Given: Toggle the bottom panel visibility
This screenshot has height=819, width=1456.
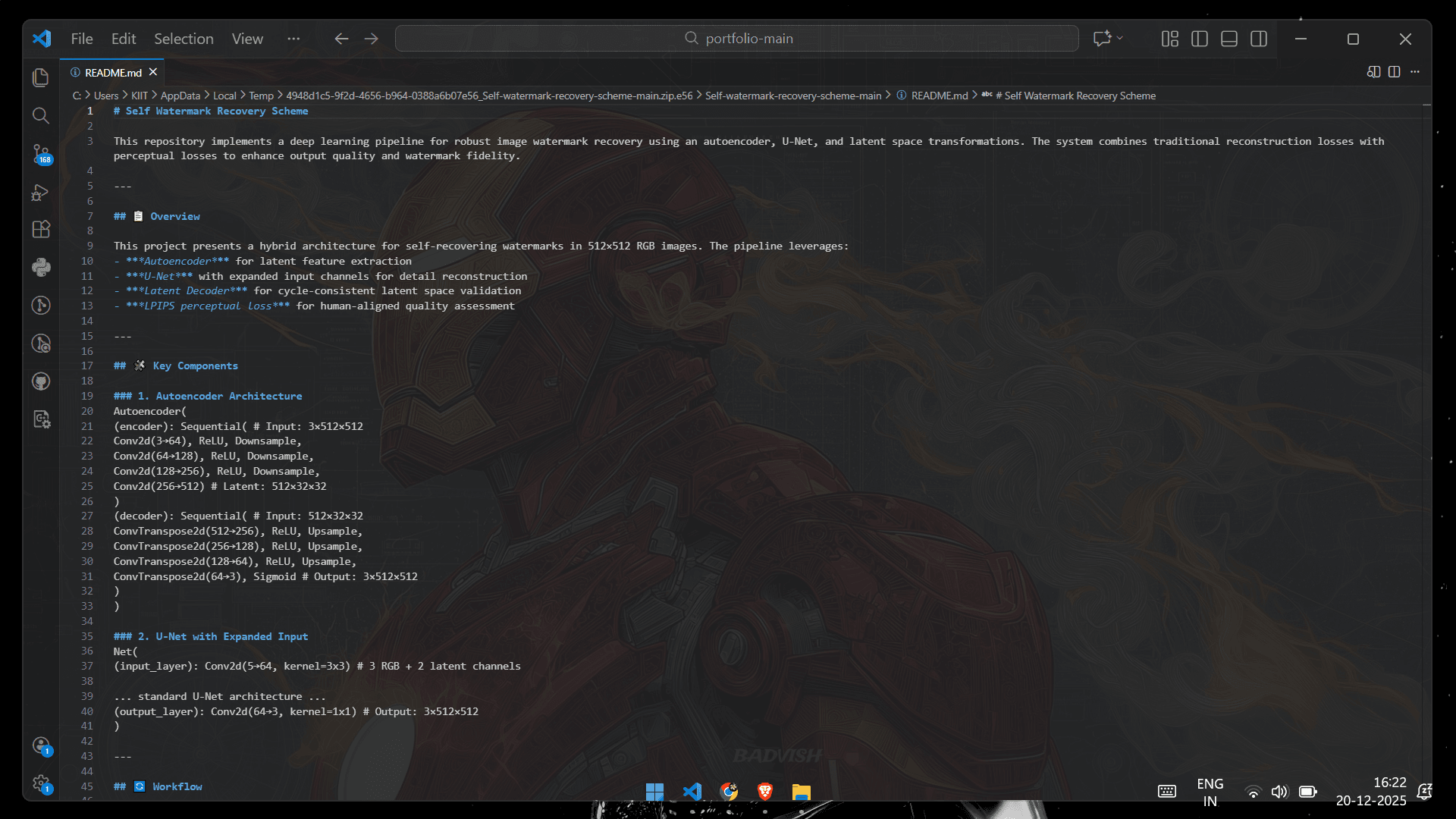Looking at the screenshot, I should (1229, 39).
